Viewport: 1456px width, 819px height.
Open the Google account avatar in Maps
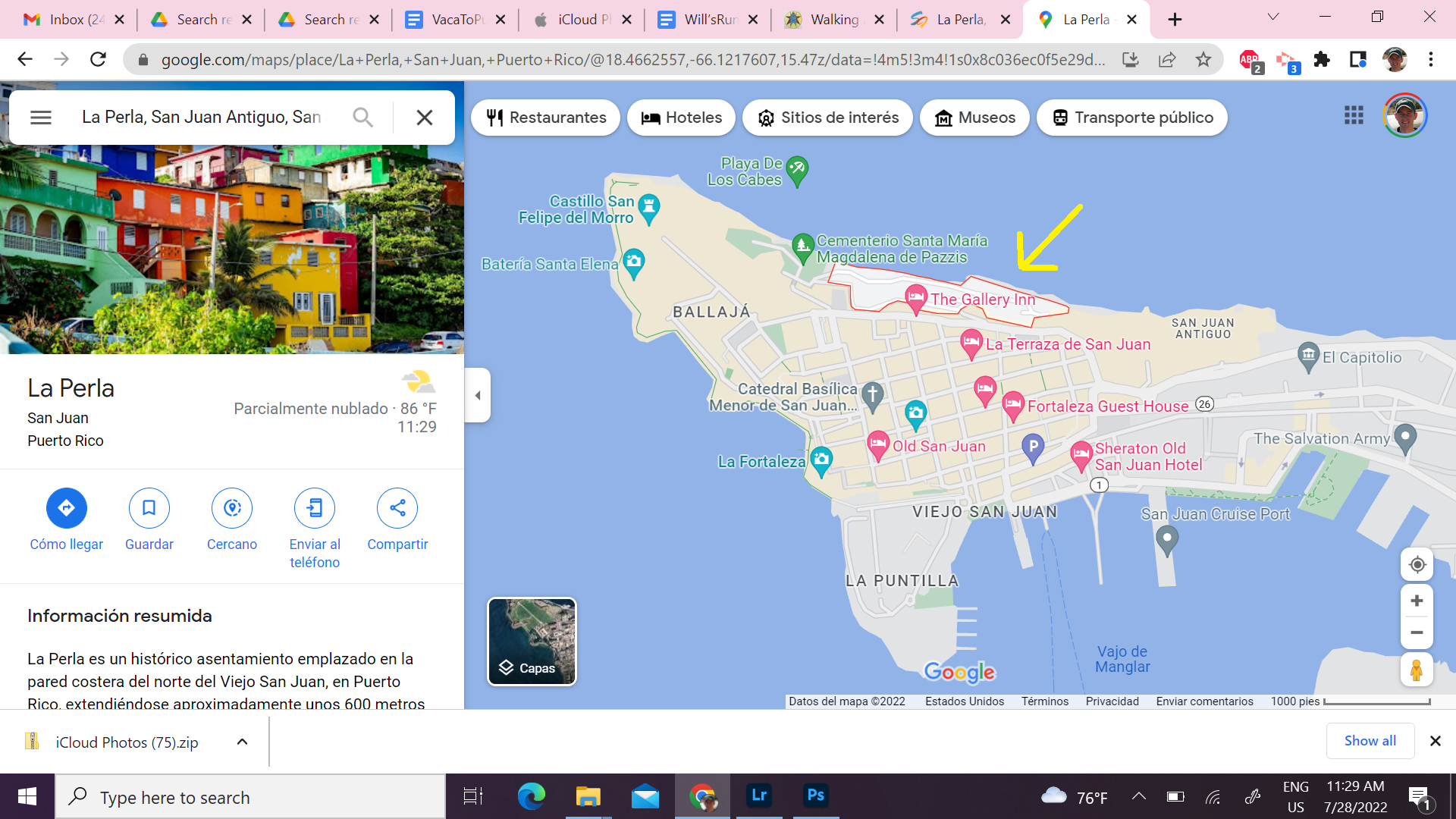(1405, 115)
